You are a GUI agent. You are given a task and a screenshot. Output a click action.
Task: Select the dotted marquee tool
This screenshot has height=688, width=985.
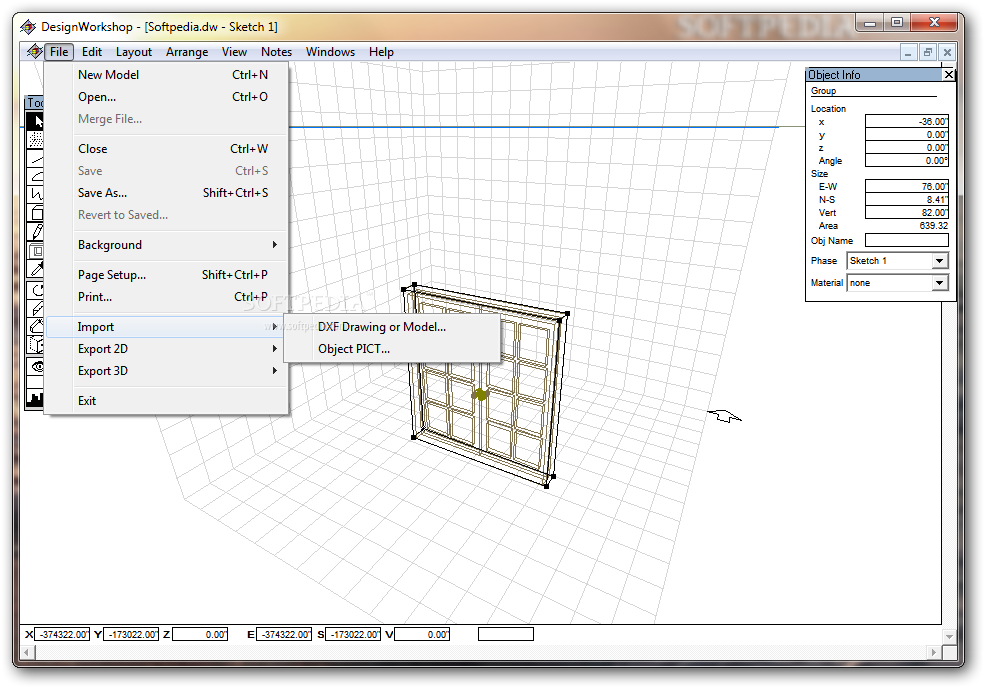point(36,139)
